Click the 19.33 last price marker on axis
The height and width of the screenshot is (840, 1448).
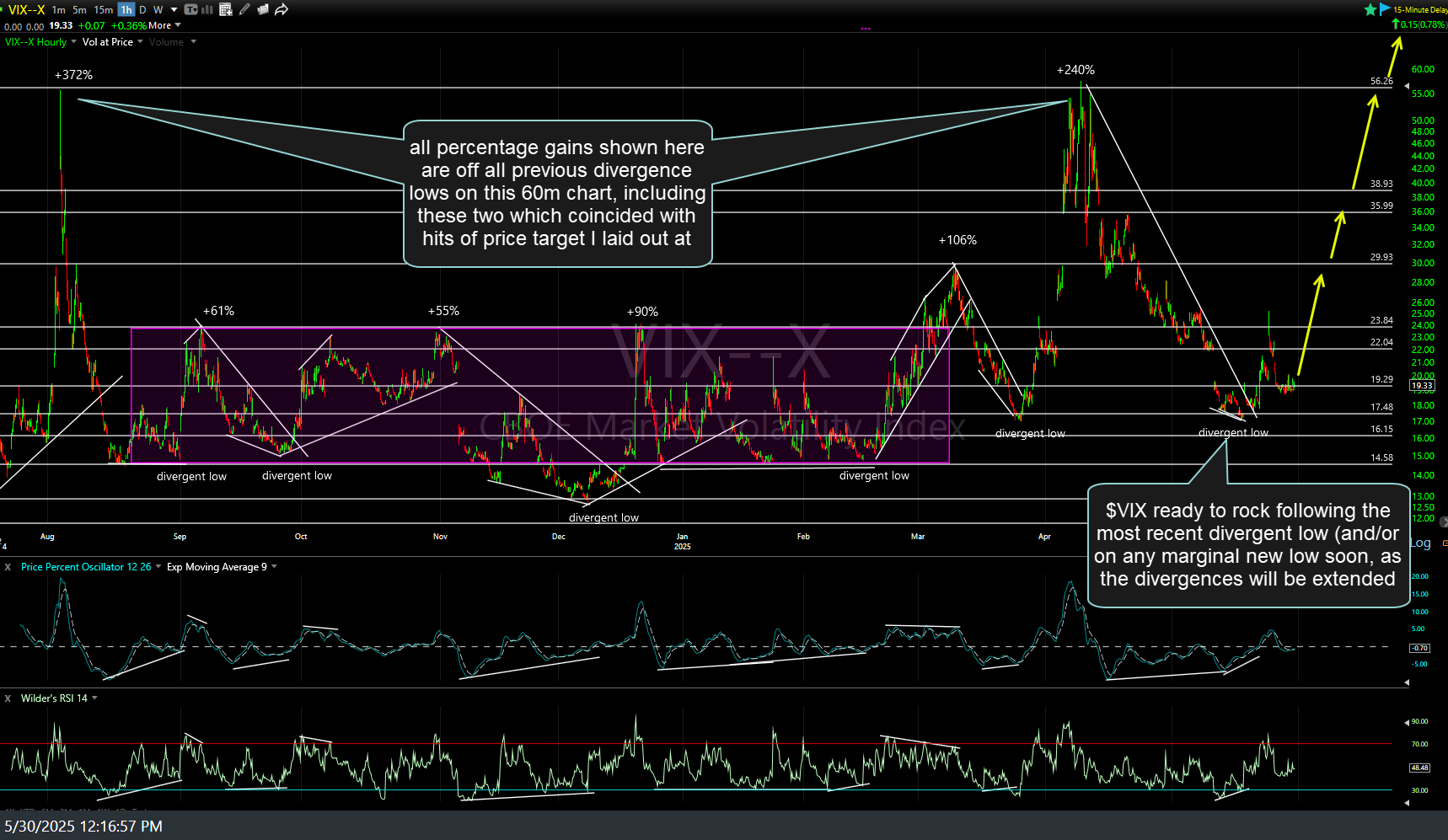[1422, 385]
